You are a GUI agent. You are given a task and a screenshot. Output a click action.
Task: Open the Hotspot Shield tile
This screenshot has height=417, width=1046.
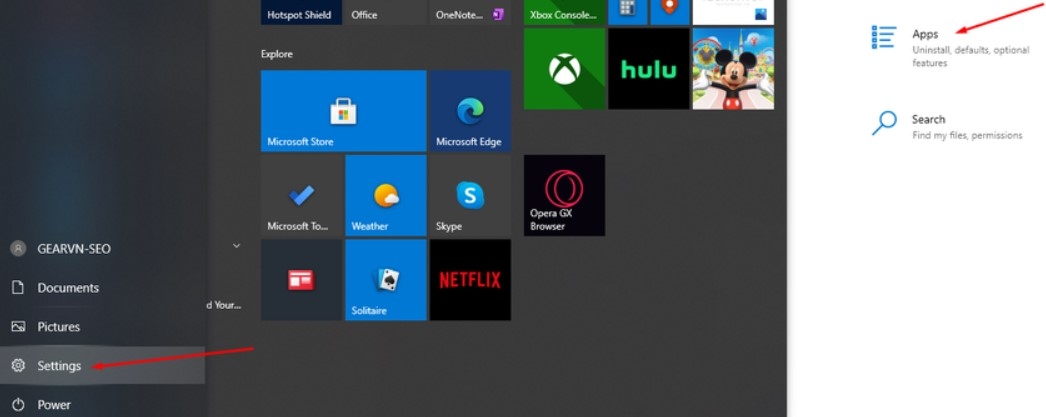[x=302, y=12]
